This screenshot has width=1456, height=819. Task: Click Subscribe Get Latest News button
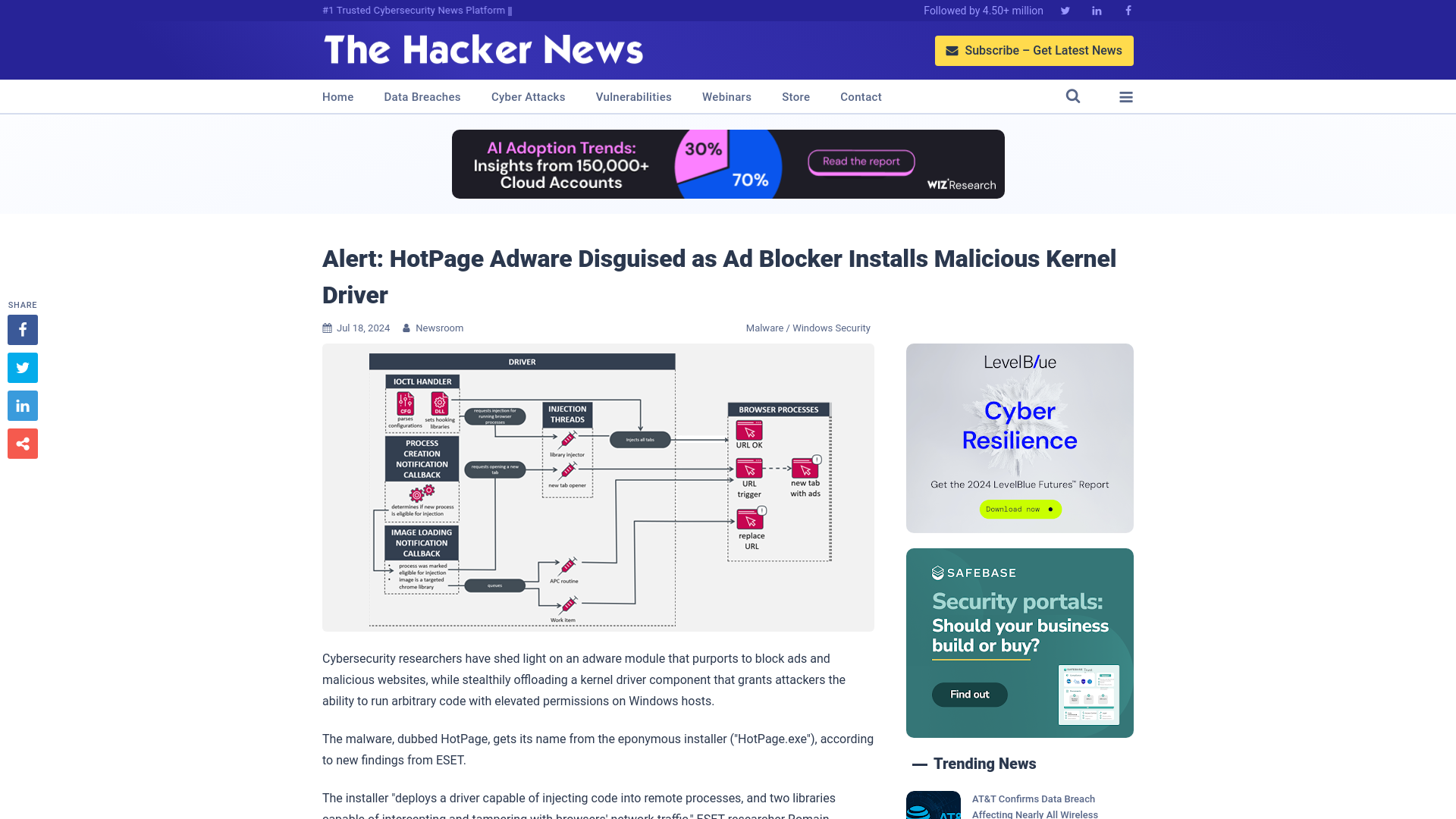point(1034,50)
